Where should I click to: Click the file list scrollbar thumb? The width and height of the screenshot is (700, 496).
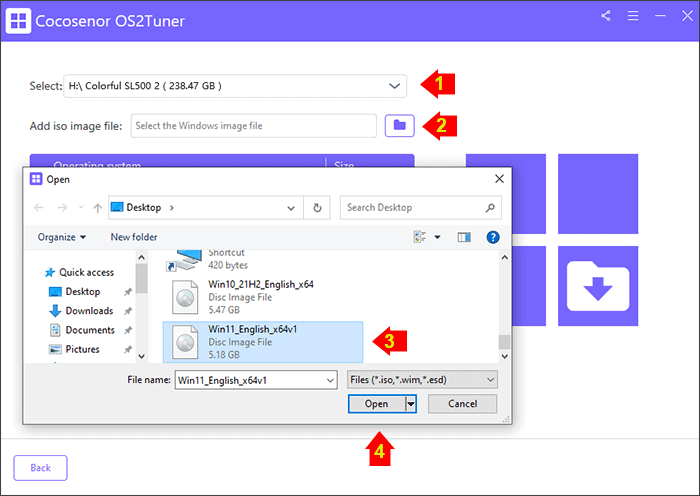[504, 342]
